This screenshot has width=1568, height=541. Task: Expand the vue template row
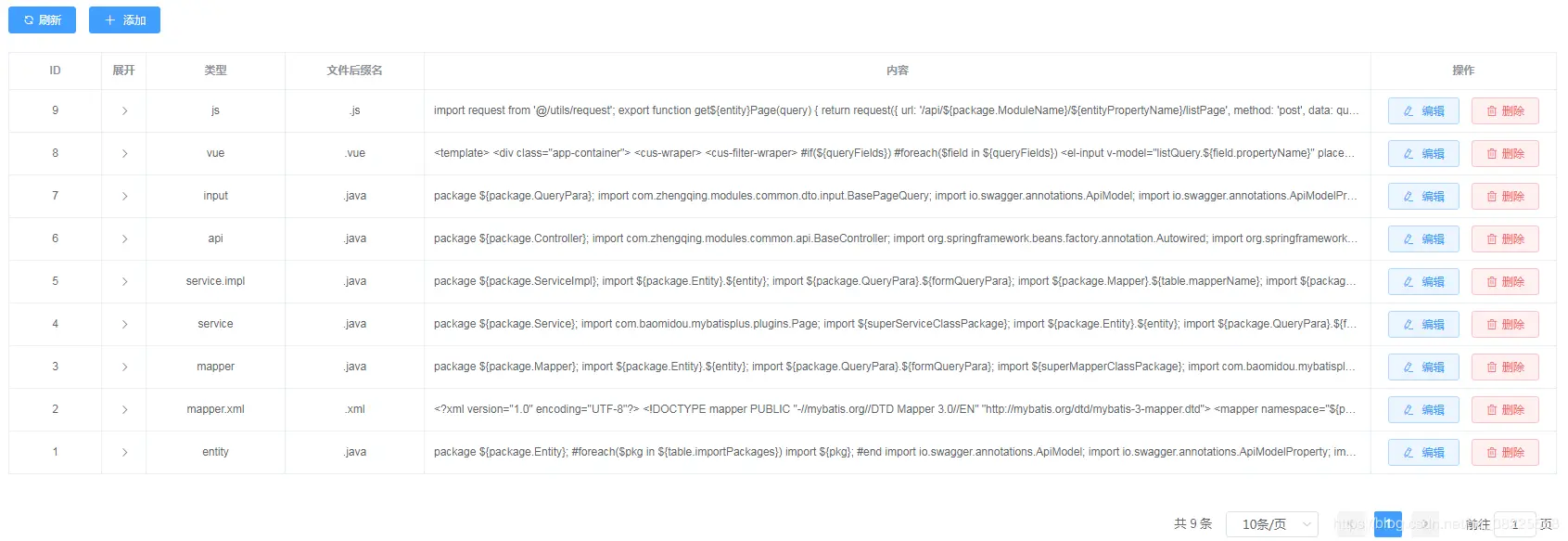click(x=124, y=153)
